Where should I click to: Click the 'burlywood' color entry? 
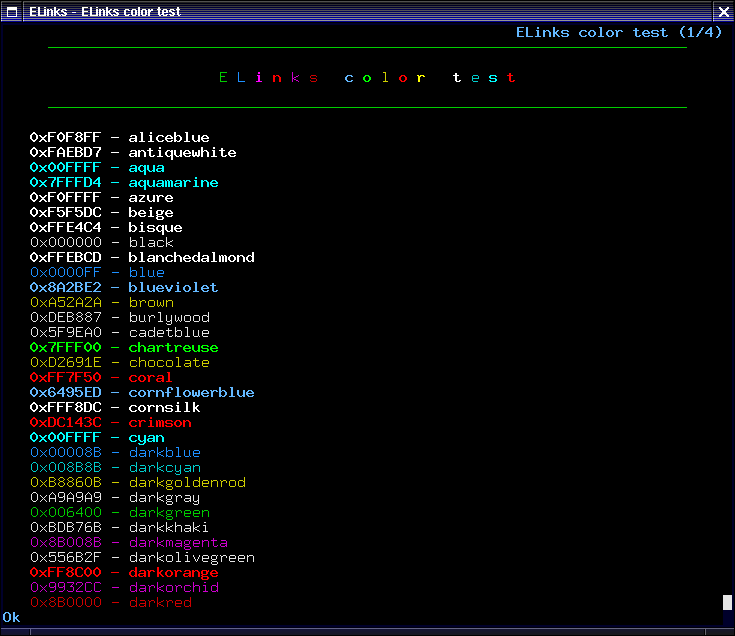point(120,317)
